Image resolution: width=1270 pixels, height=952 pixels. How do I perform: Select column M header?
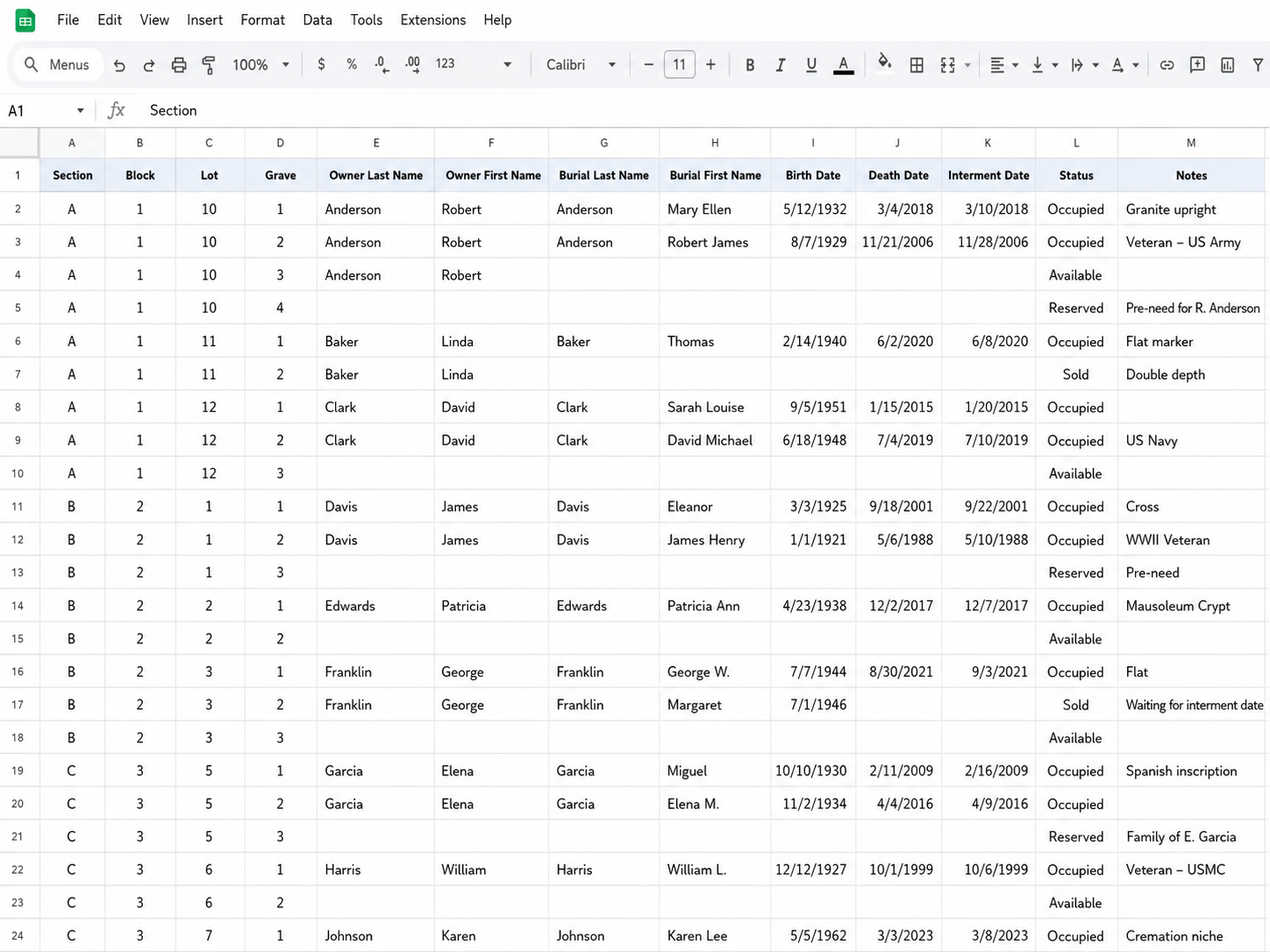point(1191,143)
